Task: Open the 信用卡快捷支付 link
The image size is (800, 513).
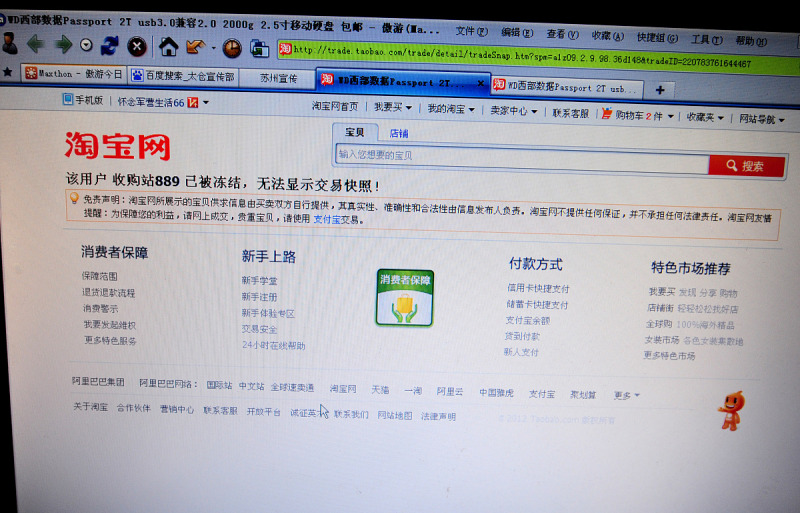Action: tap(538, 288)
